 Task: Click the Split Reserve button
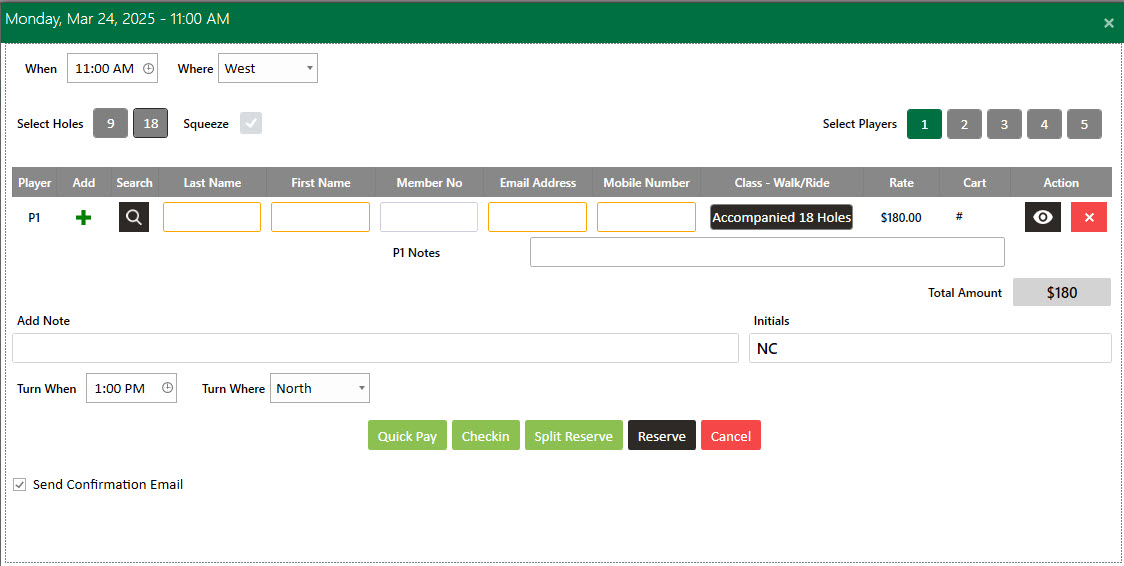[573, 436]
